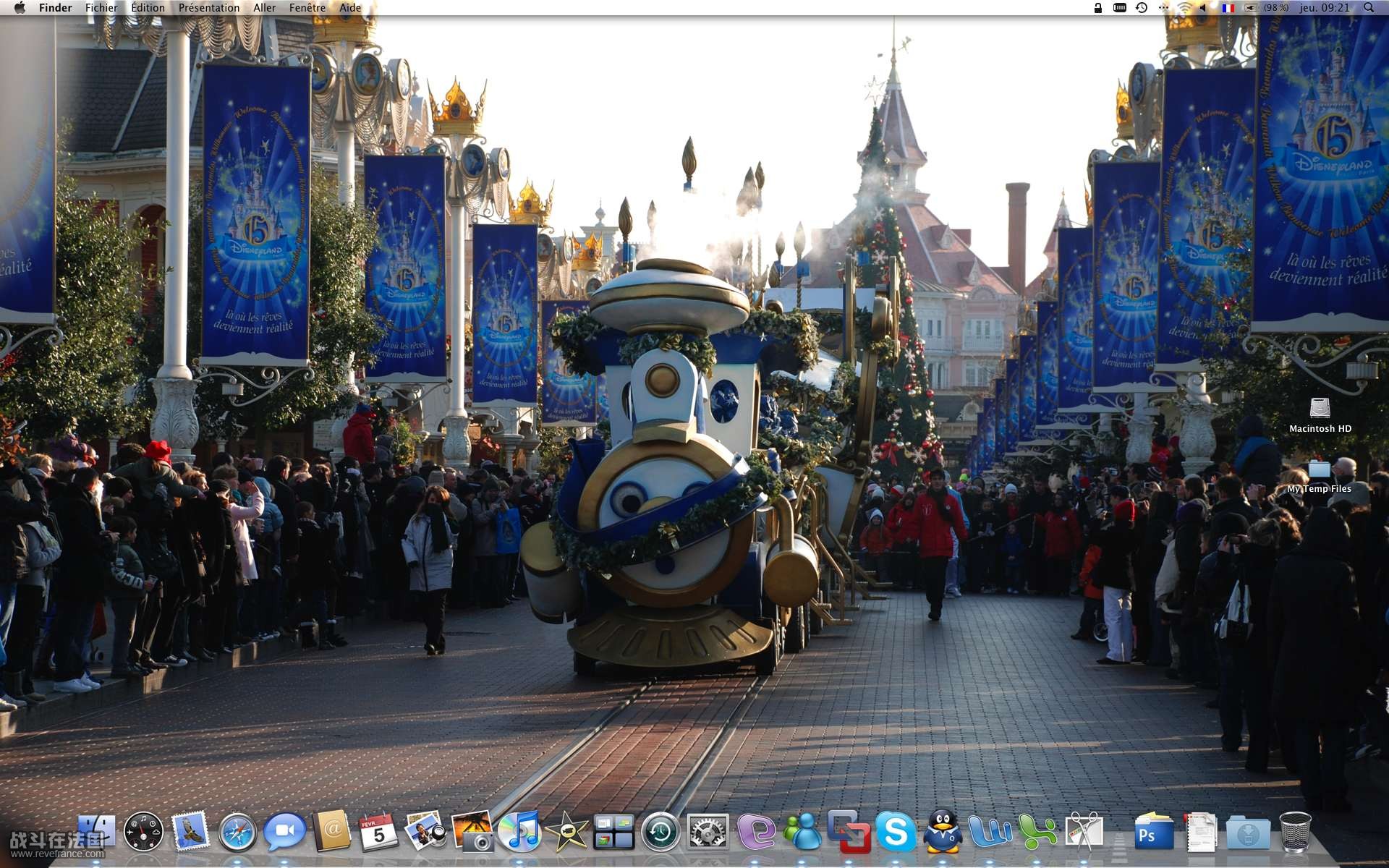This screenshot has height=868, width=1389.
Task: Launch Dashboard from the Dock
Action: click(143, 832)
